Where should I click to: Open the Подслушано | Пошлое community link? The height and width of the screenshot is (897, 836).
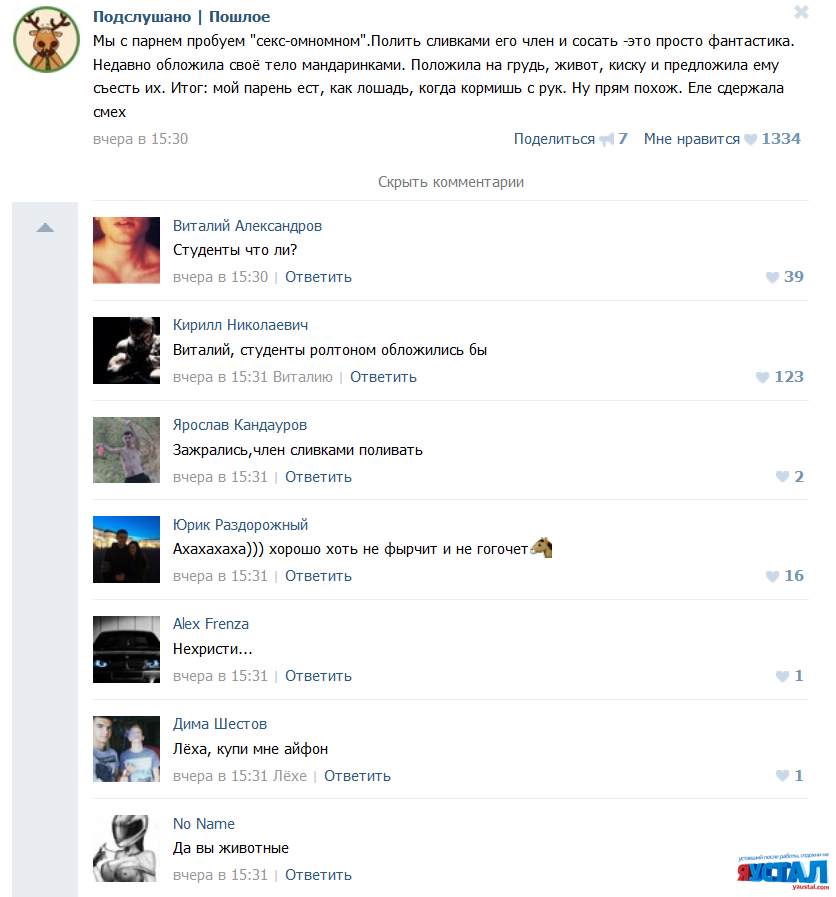click(x=181, y=17)
